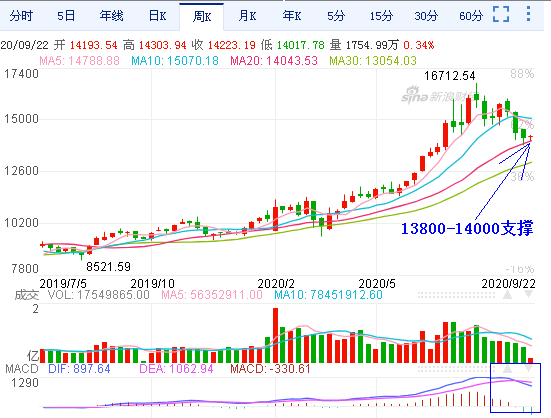Click the 2020/9/22 date axis label
551x418 pixels.
tap(508, 283)
